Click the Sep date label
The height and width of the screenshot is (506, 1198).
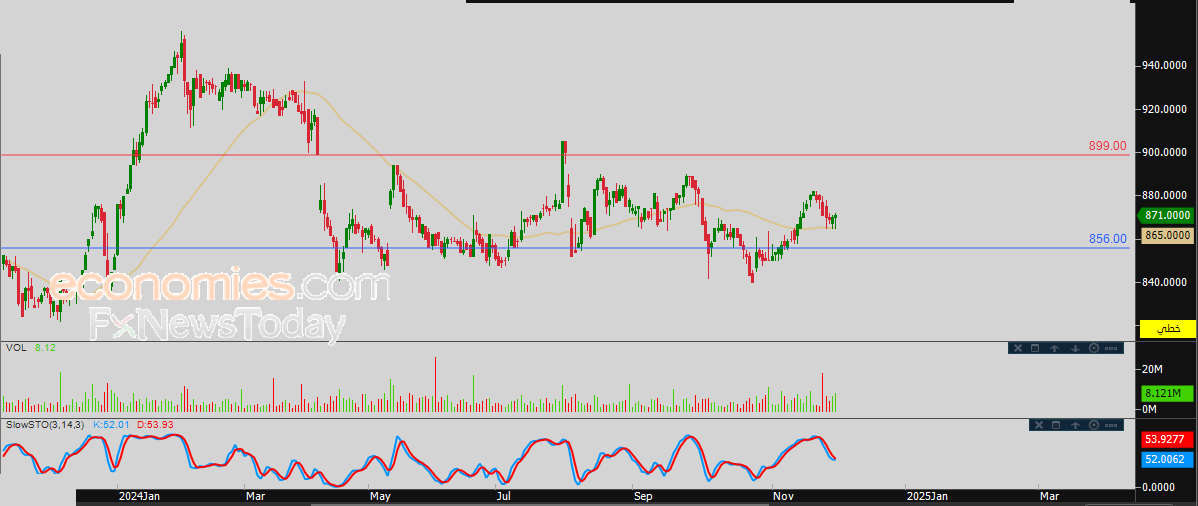tap(643, 497)
